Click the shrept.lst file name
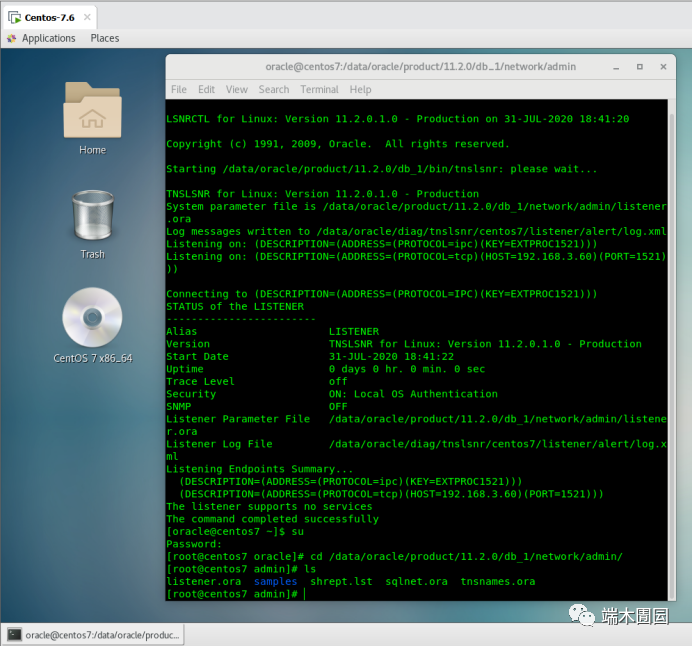692x647 pixels. (341, 582)
